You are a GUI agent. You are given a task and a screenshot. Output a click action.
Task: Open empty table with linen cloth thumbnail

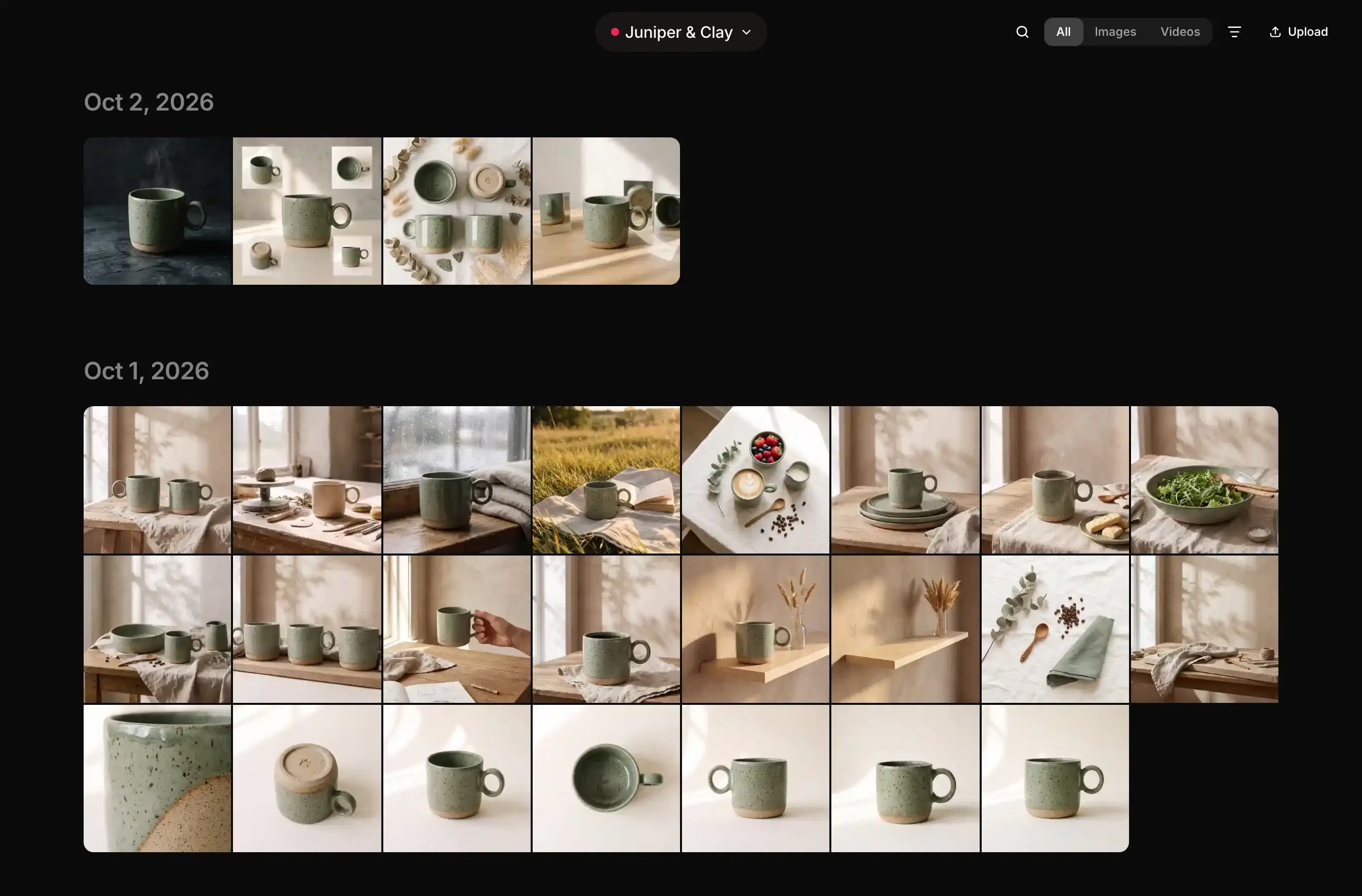(x=1204, y=629)
